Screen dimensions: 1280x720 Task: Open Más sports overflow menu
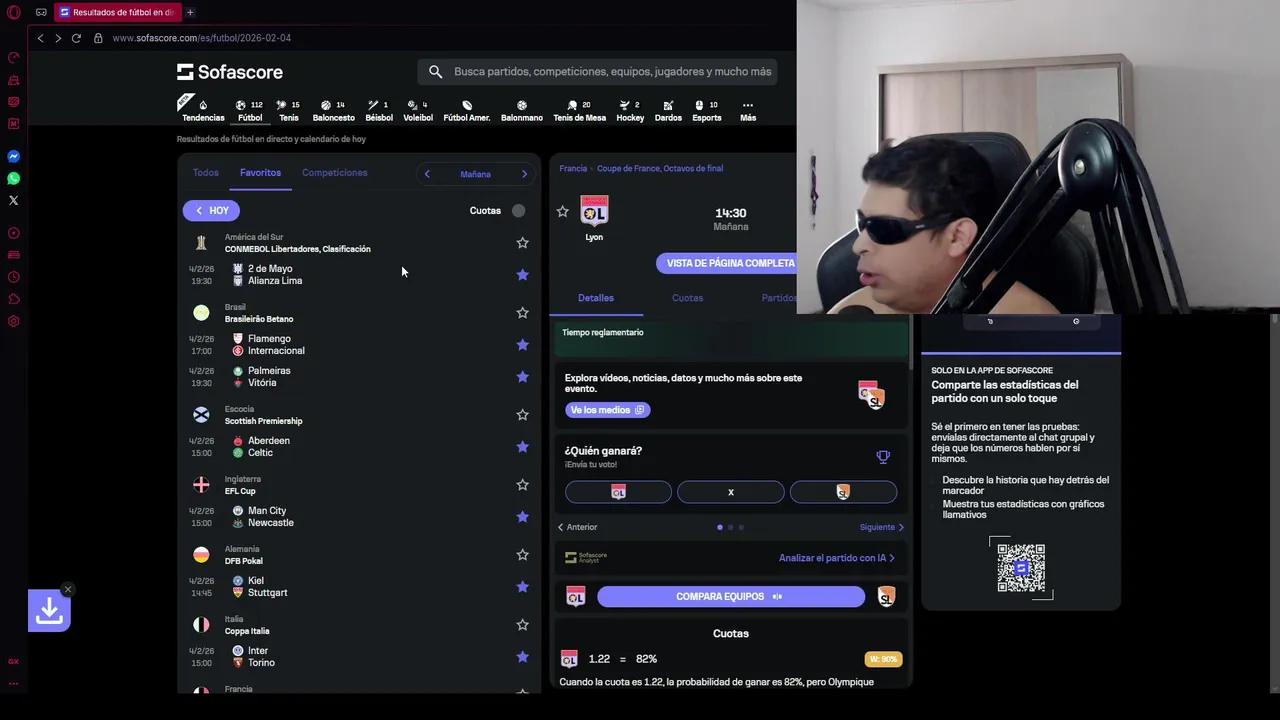tap(747, 110)
